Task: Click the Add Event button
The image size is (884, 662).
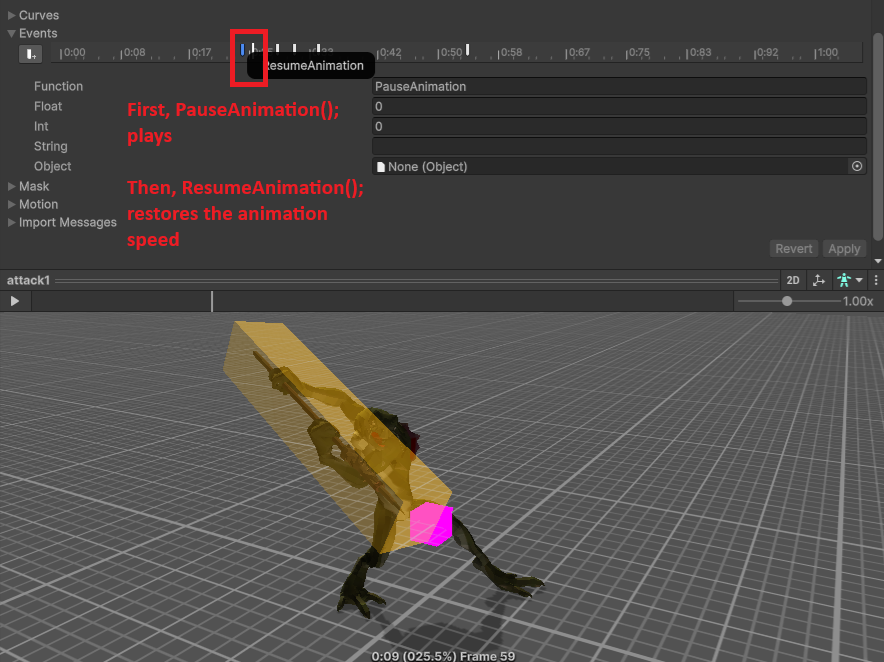Action: pyautogui.click(x=31, y=54)
